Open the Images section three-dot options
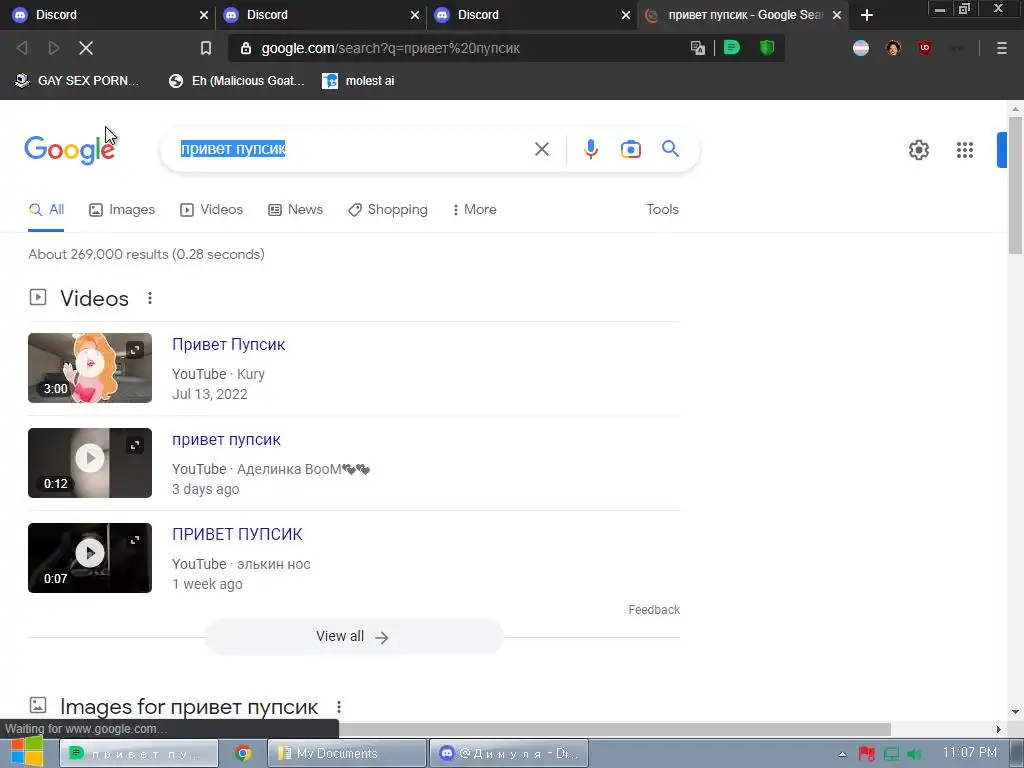The height and width of the screenshot is (768, 1024). pos(338,707)
